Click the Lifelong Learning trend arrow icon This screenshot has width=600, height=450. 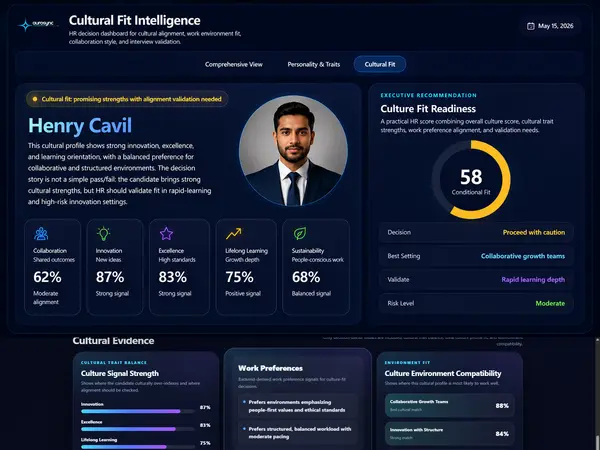pyautogui.click(x=233, y=233)
